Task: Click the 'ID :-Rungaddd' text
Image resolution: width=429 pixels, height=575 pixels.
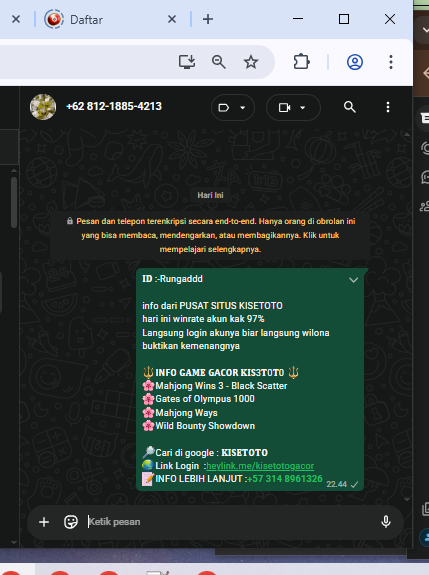Action: tap(172, 279)
